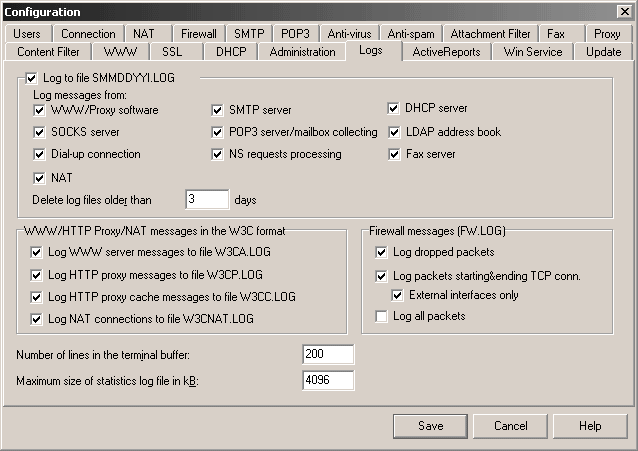The width and height of the screenshot is (638, 451).
Task: Switch to Content Filter tab
Action: [x=50, y=51]
